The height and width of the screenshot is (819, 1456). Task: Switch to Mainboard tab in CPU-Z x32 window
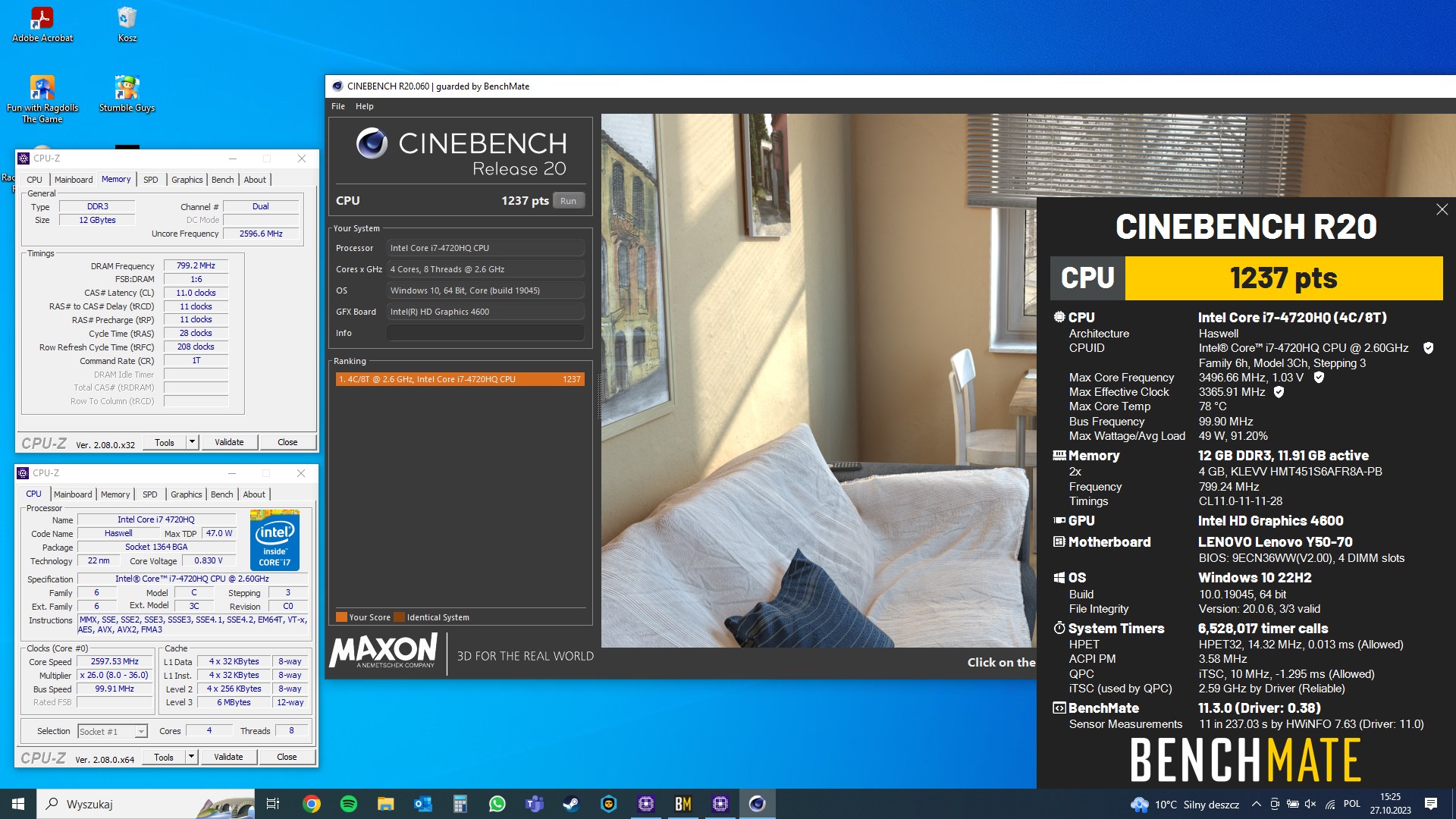(74, 180)
